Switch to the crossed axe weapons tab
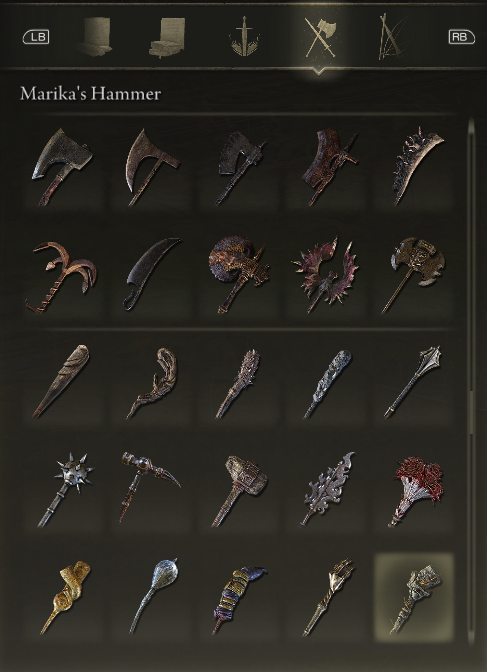 click(319, 38)
